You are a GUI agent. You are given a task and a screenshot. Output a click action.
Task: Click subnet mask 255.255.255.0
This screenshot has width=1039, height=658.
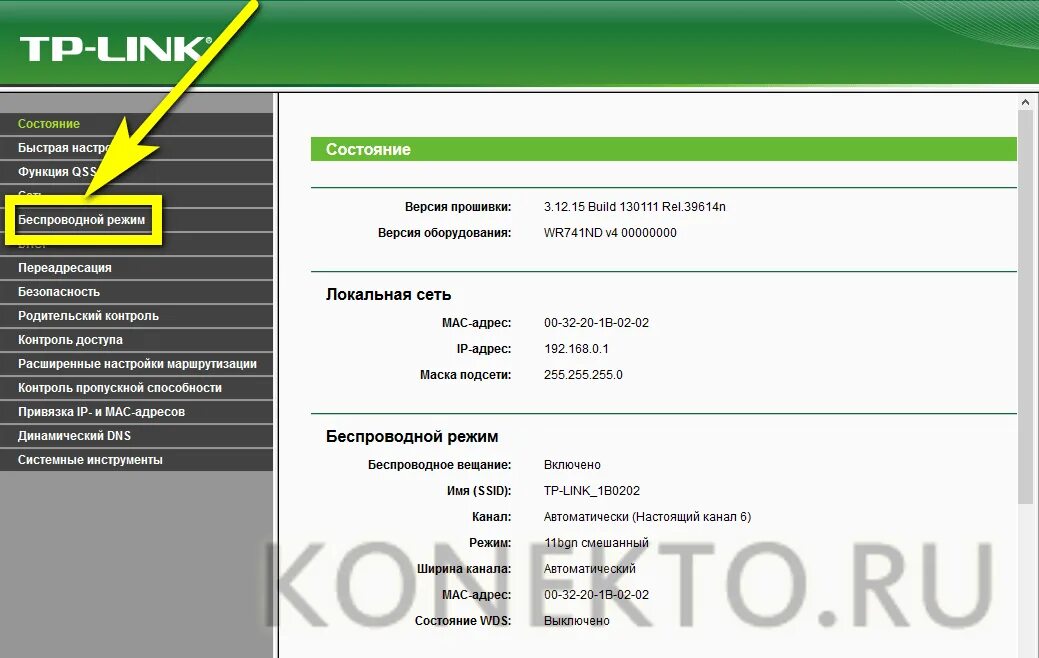(x=583, y=374)
